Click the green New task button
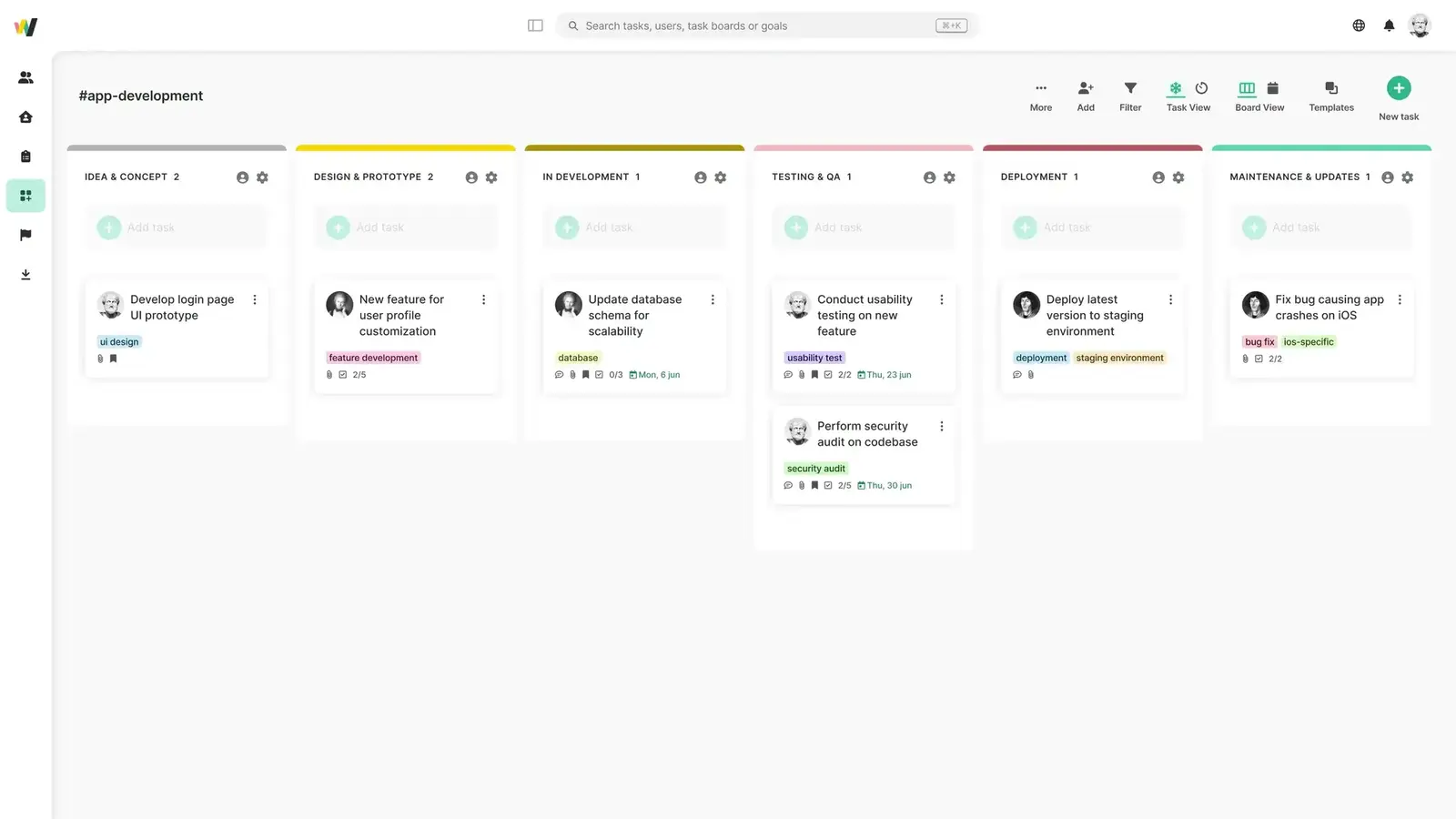 [x=1399, y=88]
